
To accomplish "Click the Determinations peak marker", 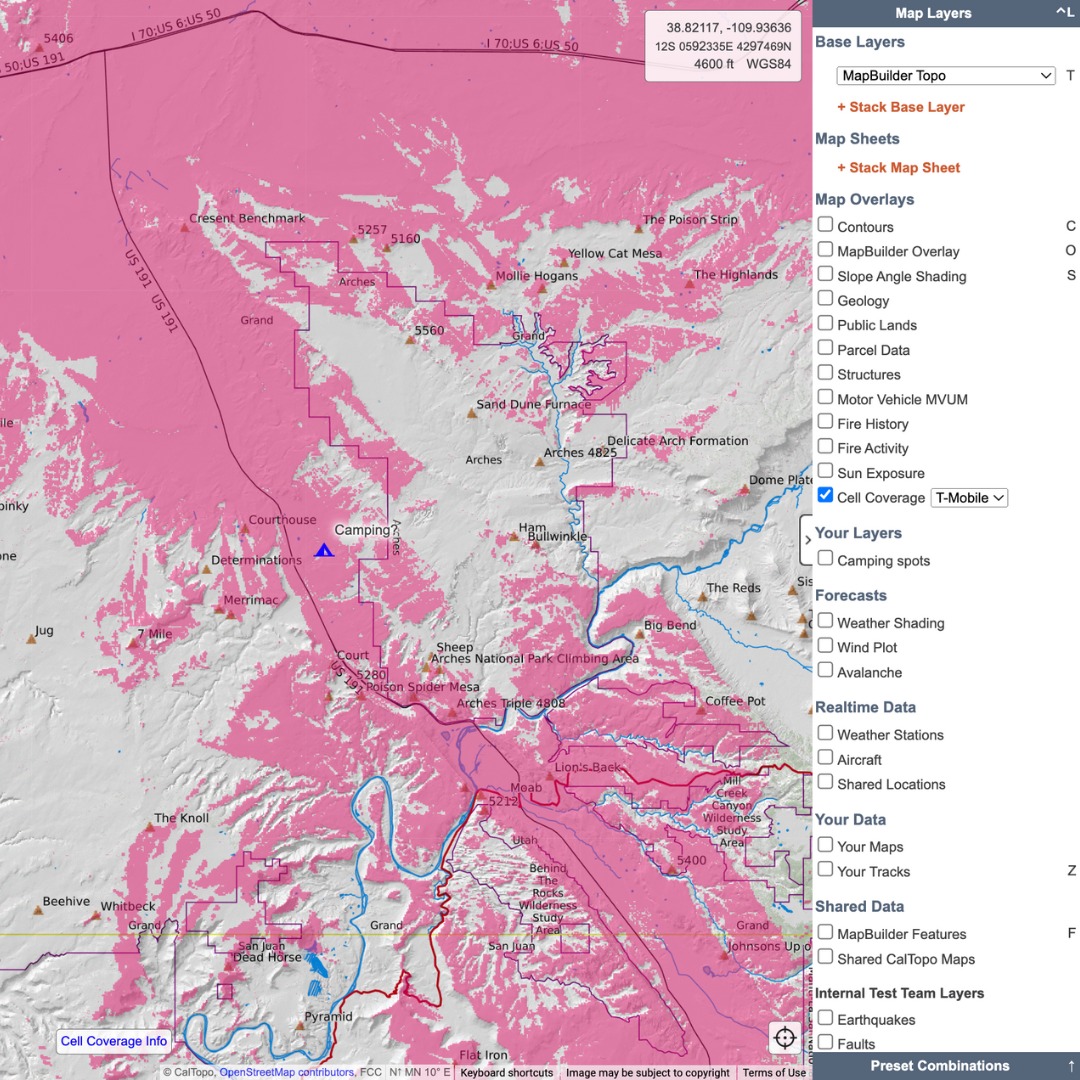I will tap(206, 570).
